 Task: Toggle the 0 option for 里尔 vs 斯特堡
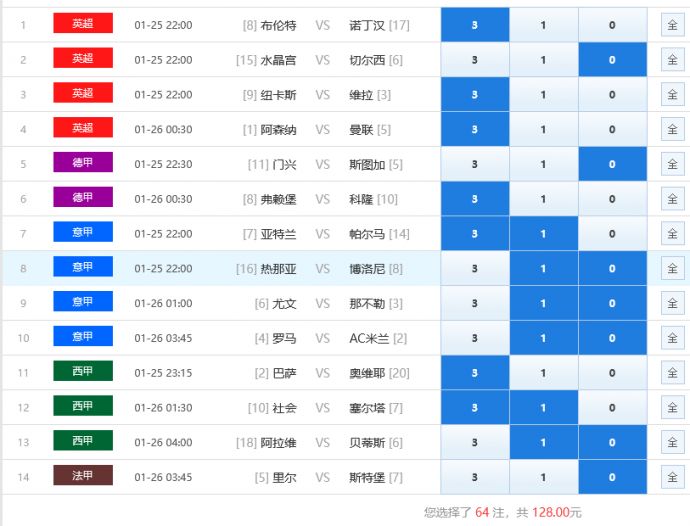[x=612, y=477]
